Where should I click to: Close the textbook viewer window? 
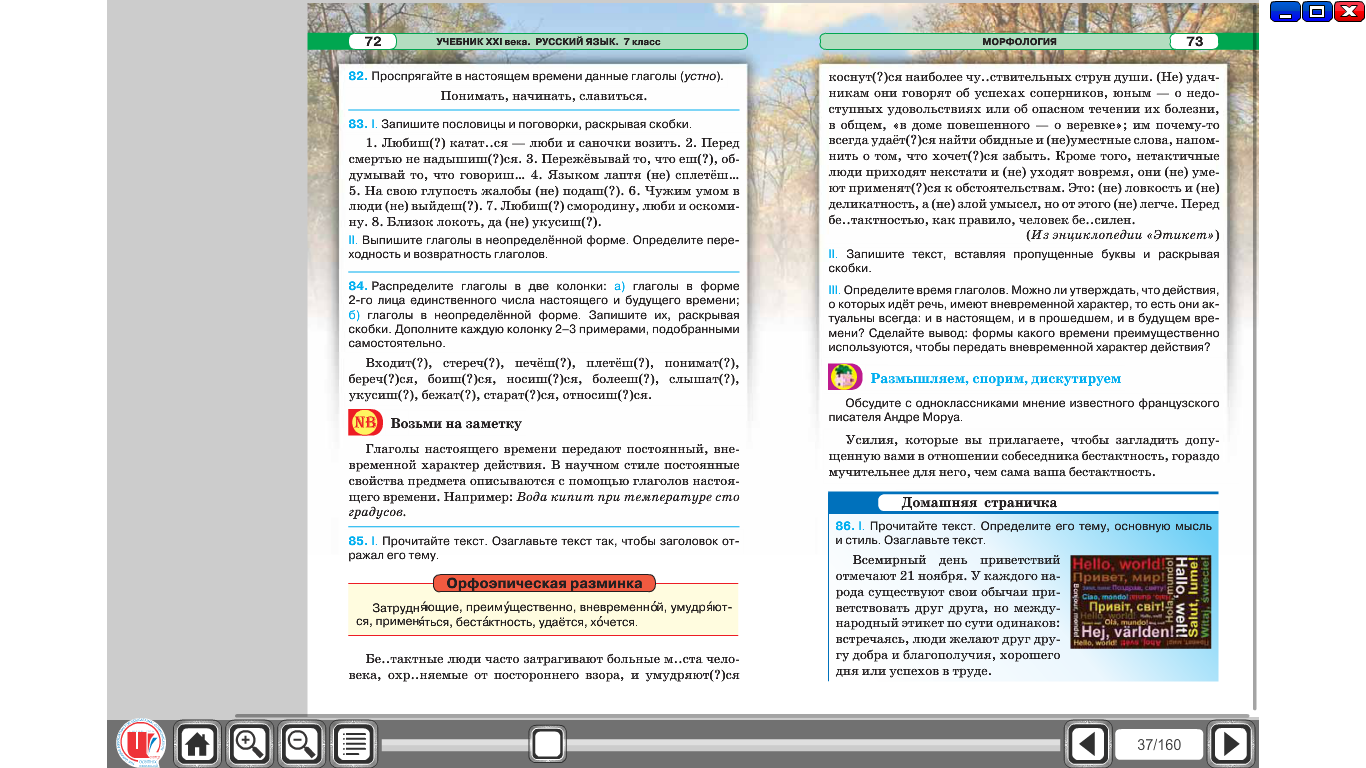pyautogui.click(x=1347, y=12)
